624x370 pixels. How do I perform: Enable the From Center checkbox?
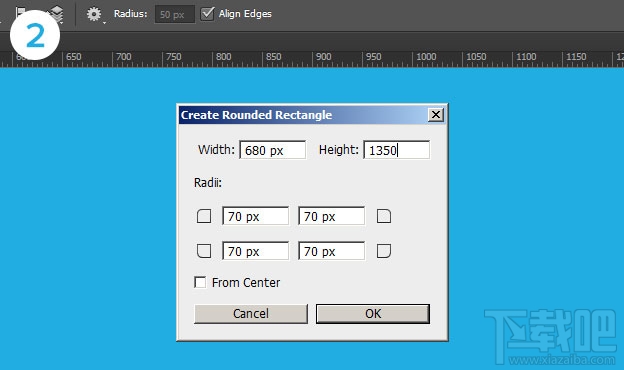click(x=200, y=282)
